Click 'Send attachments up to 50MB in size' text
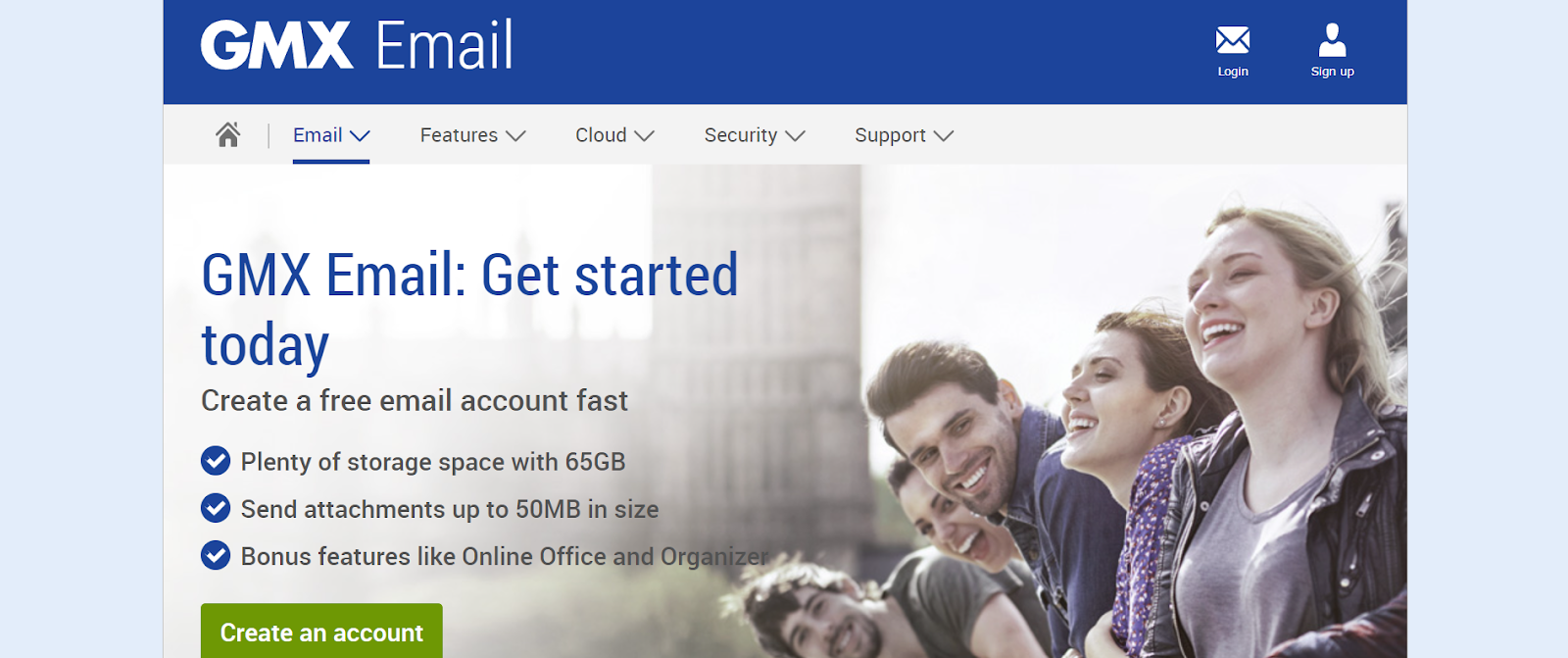The image size is (1568, 658). (450, 509)
